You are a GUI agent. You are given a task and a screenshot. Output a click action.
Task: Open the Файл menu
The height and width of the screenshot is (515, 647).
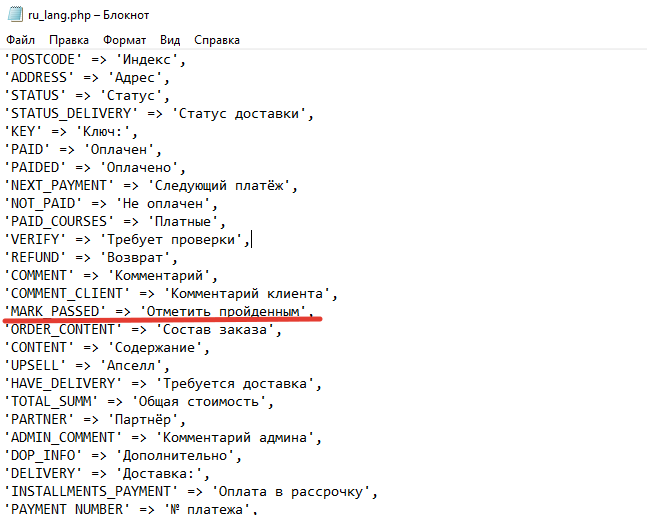[x=21, y=40]
